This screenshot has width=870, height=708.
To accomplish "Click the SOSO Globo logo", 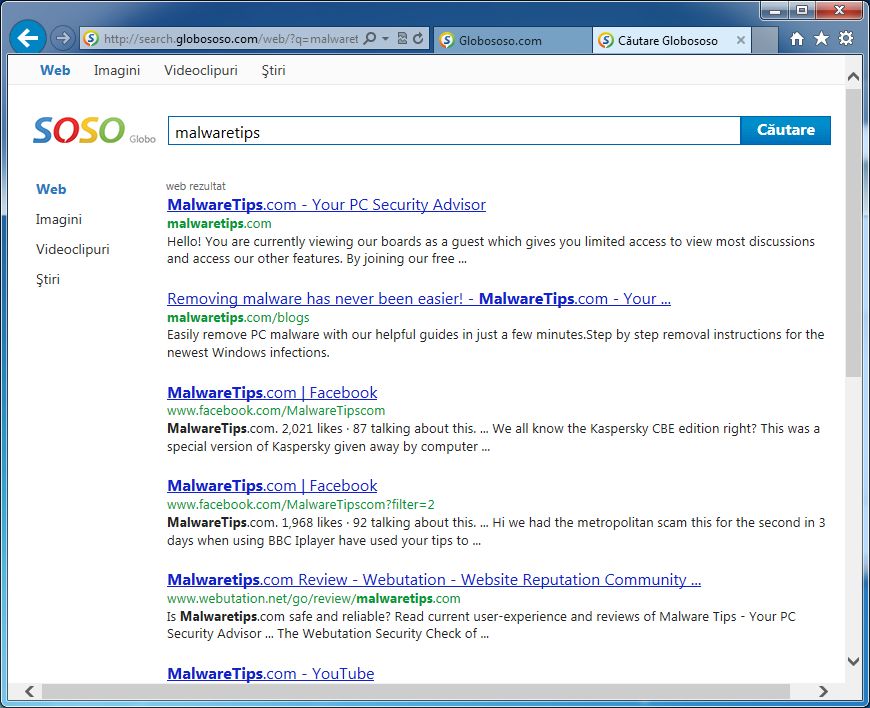I will (94, 130).
